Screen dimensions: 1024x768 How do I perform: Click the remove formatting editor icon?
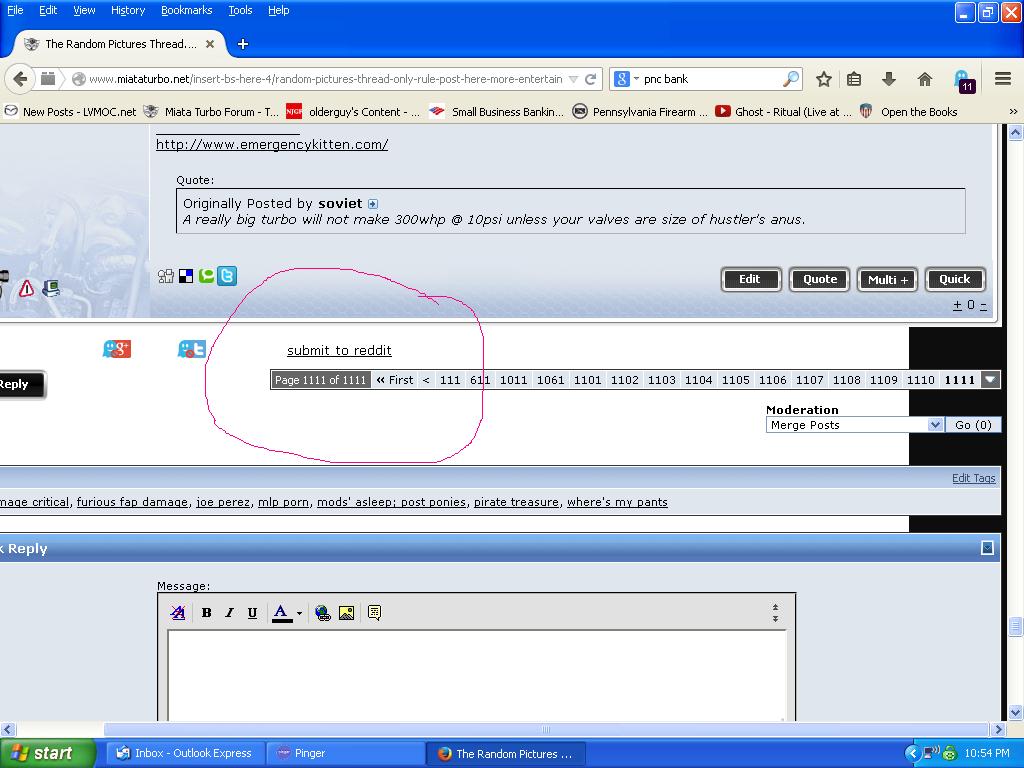(178, 613)
